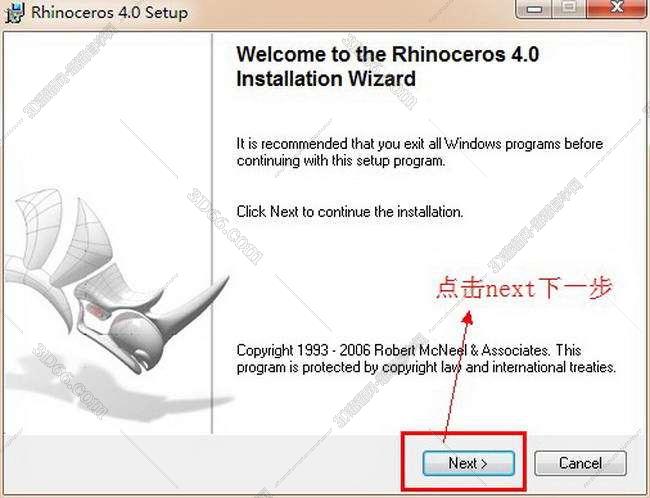
Task: Click the rhino's horn in the artwork
Action: click(195, 305)
